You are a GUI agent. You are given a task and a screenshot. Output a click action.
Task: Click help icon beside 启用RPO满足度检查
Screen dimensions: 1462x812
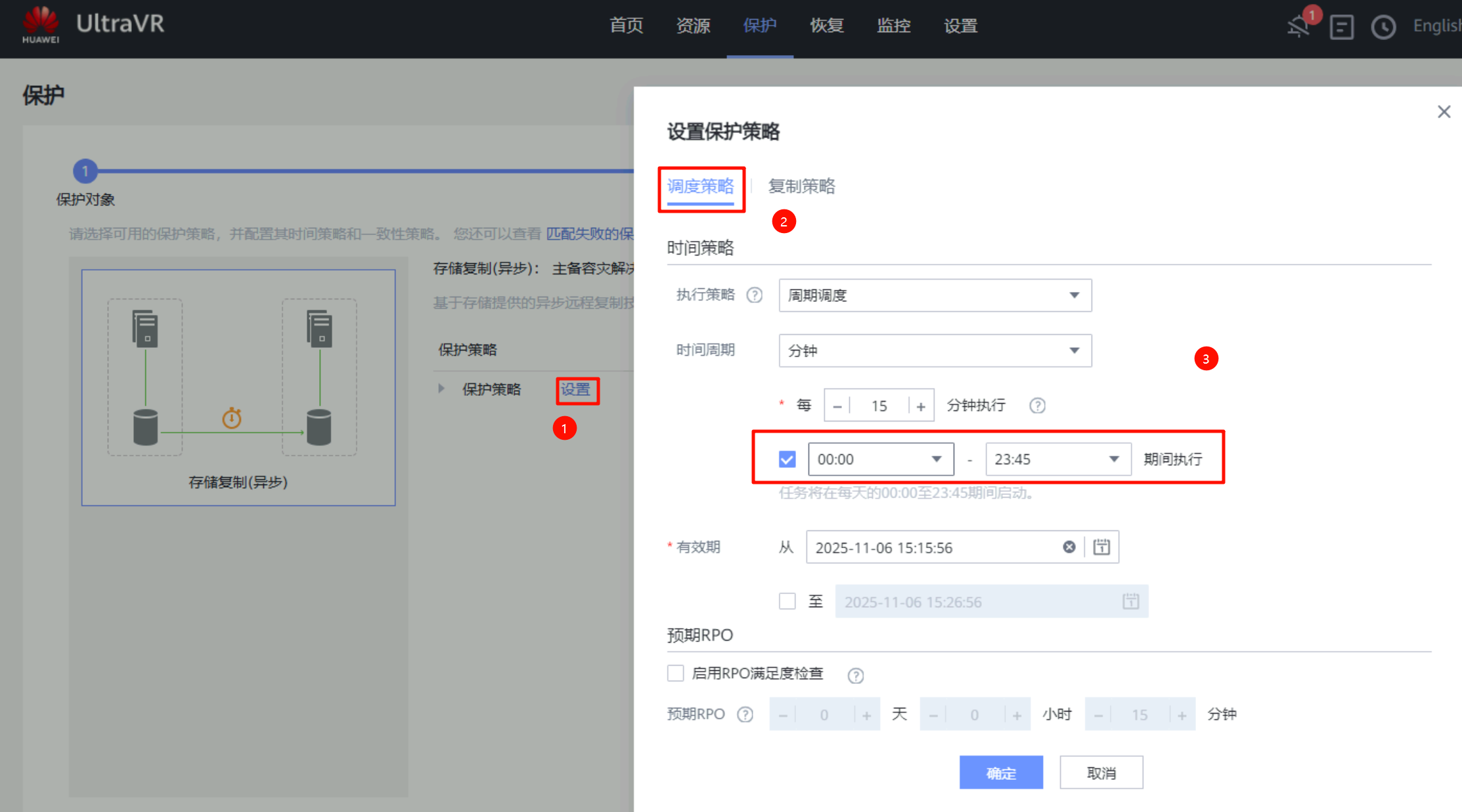tap(855, 675)
